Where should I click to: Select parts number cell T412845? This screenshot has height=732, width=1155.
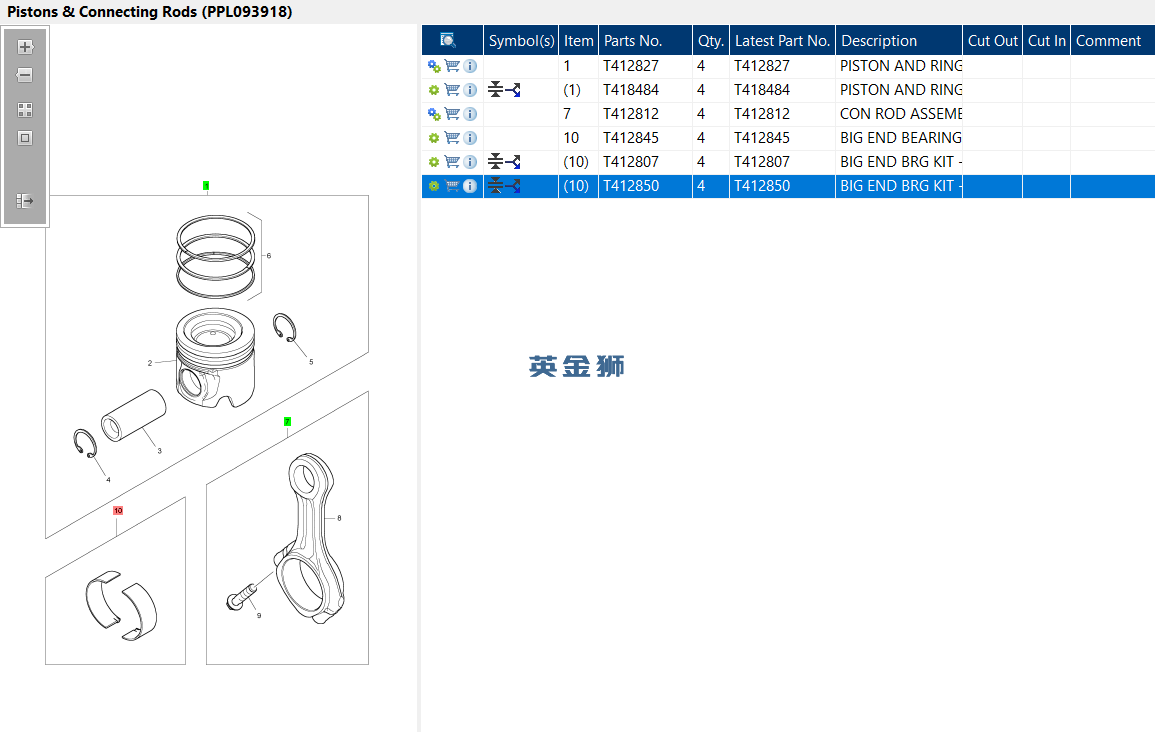pyautogui.click(x=645, y=138)
